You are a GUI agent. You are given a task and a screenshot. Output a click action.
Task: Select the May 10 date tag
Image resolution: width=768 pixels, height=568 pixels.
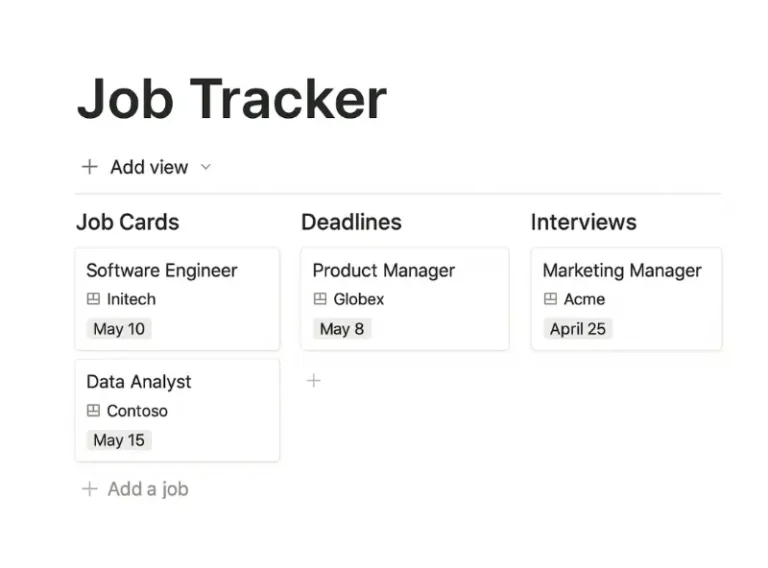pyautogui.click(x=119, y=329)
